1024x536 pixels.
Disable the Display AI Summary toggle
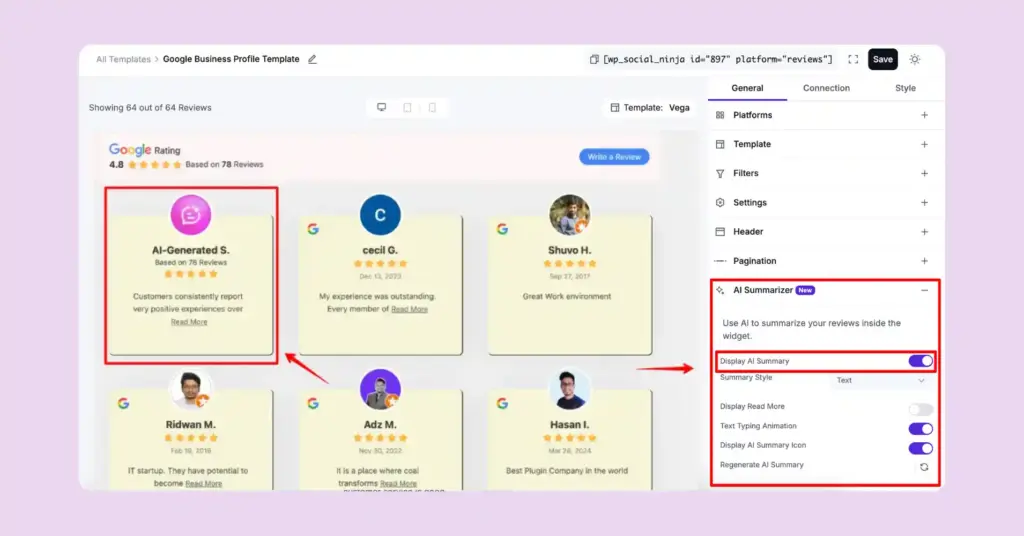920,361
